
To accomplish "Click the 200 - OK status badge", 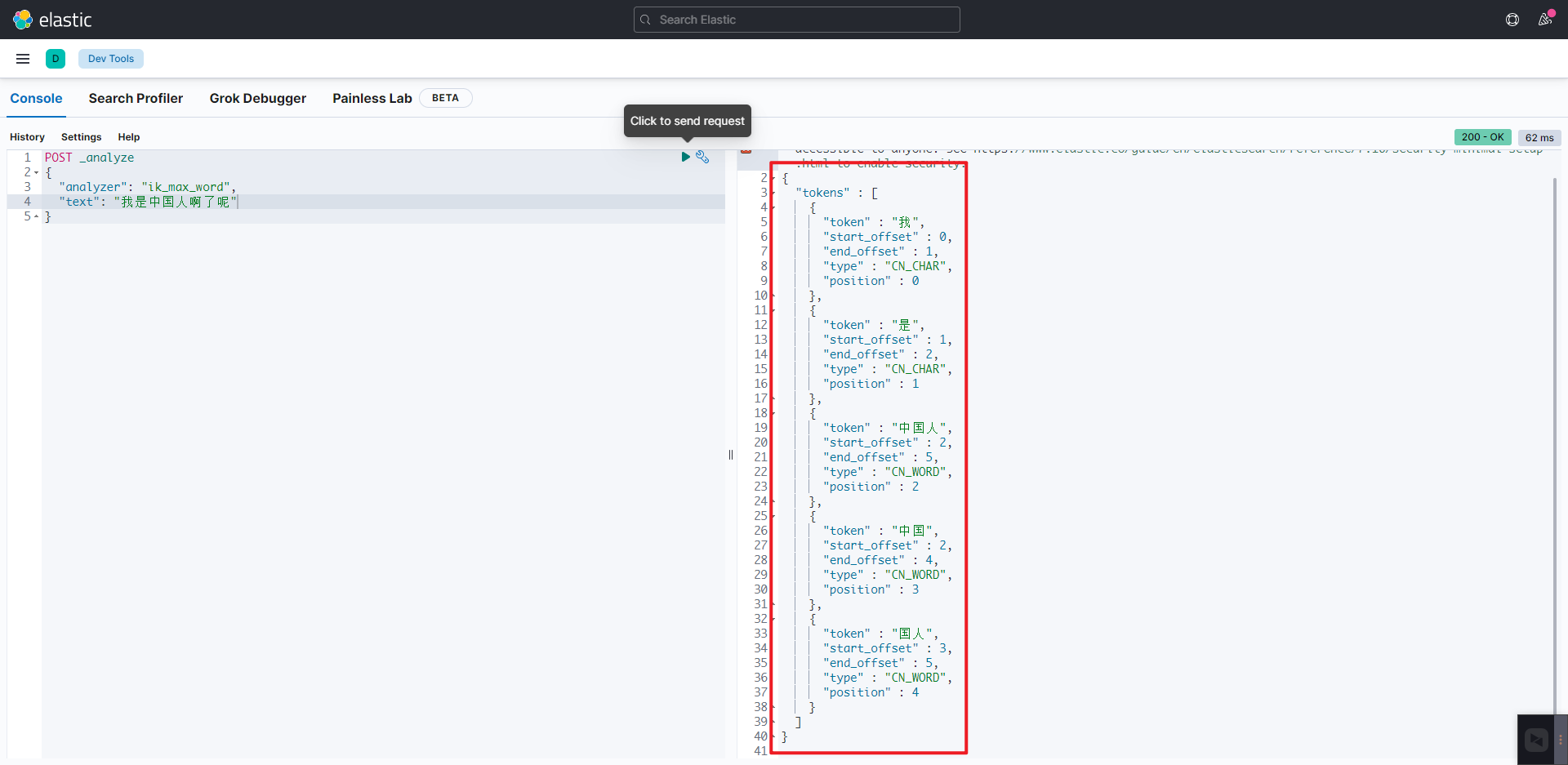I will pyautogui.click(x=1483, y=137).
